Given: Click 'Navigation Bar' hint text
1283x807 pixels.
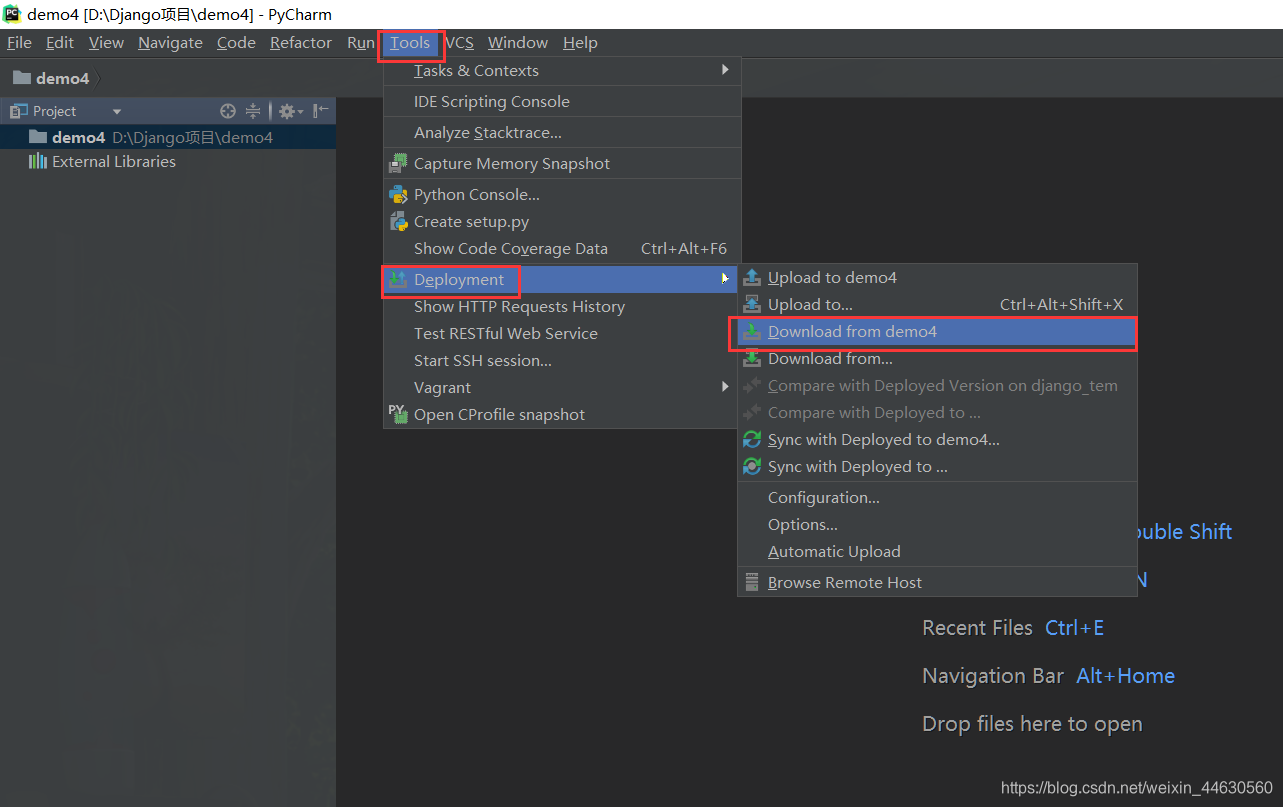Looking at the screenshot, I should coord(993,676).
